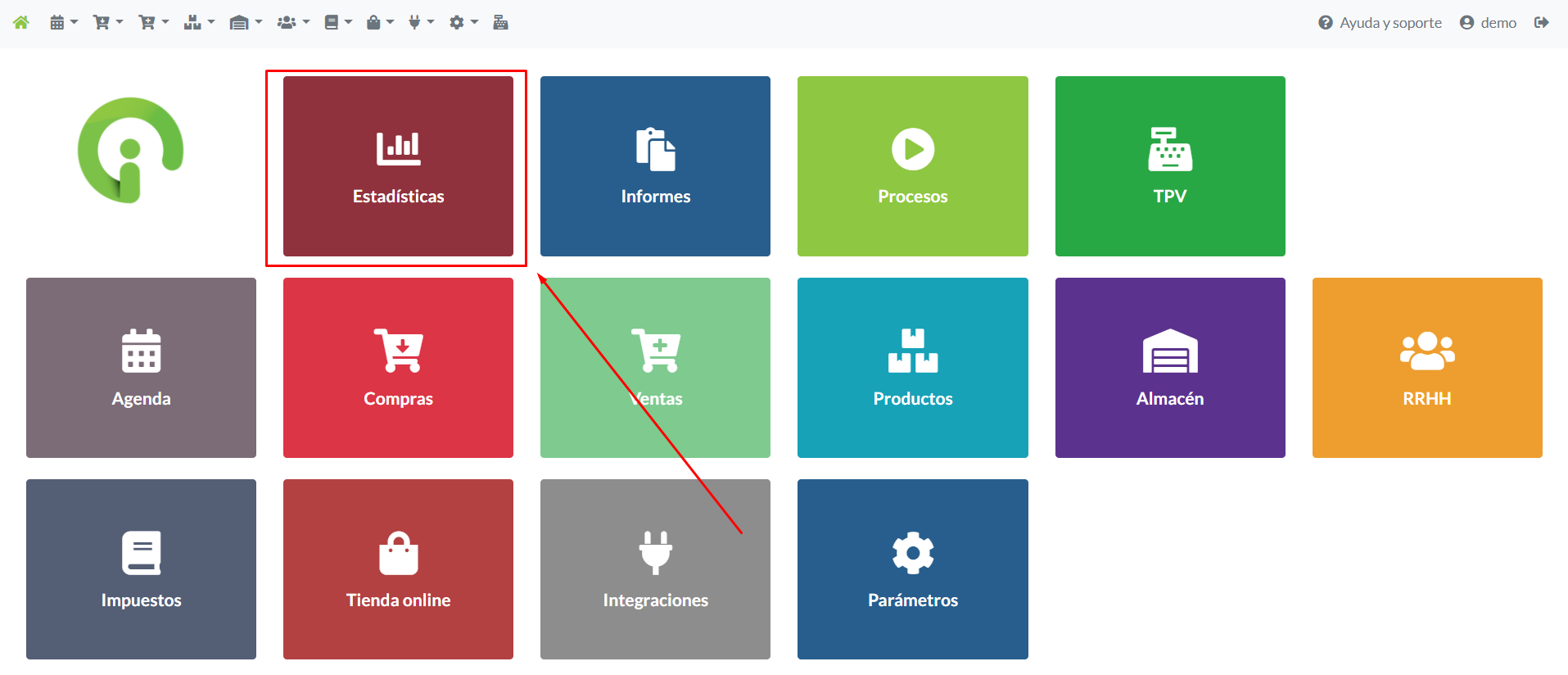Click the green application logo
The width and height of the screenshot is (1568, 675).
[x=130, y=150]
